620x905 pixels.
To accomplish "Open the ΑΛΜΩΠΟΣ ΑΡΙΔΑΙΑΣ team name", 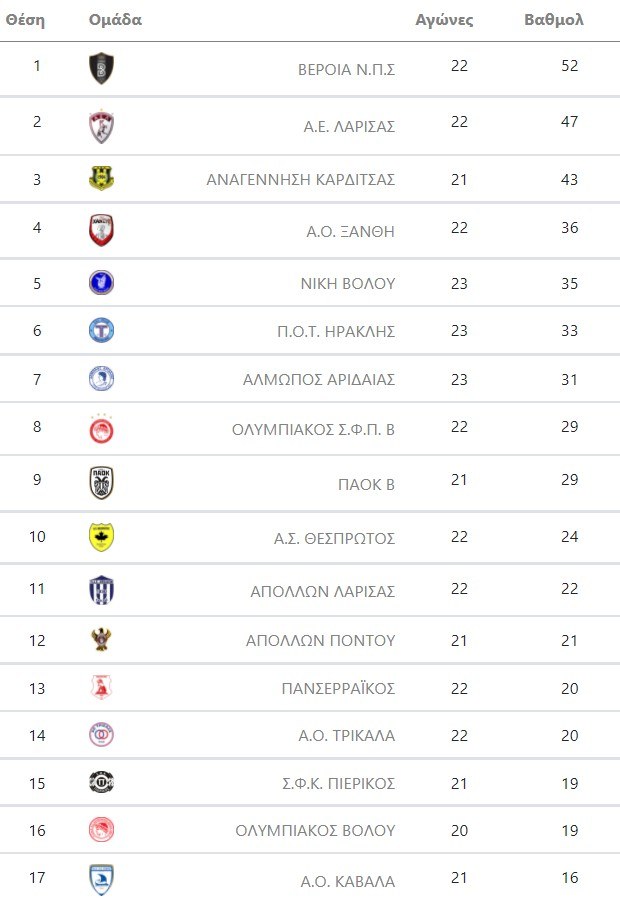I will click(319, 380).
